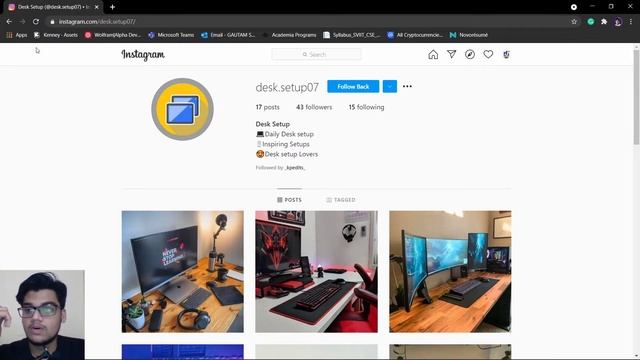Viewport: 640px width, 360px height.
Task: Switch to the TAGGED tab
Action: click(341, 200)
